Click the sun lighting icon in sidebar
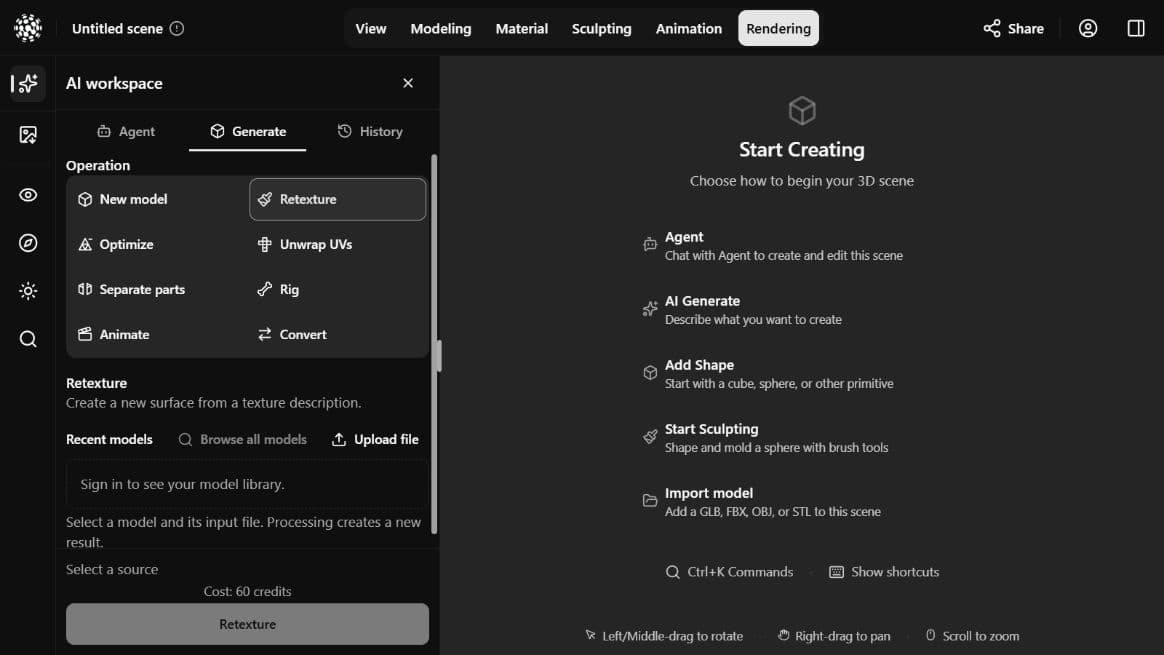Screen dimensions: 1164x655 tap(28, 290)
